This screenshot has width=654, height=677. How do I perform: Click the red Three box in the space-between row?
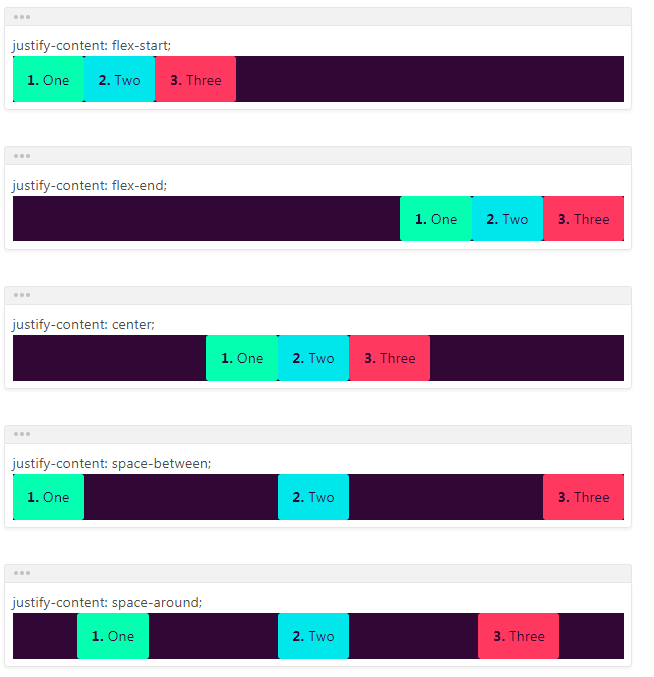point(584,497)
